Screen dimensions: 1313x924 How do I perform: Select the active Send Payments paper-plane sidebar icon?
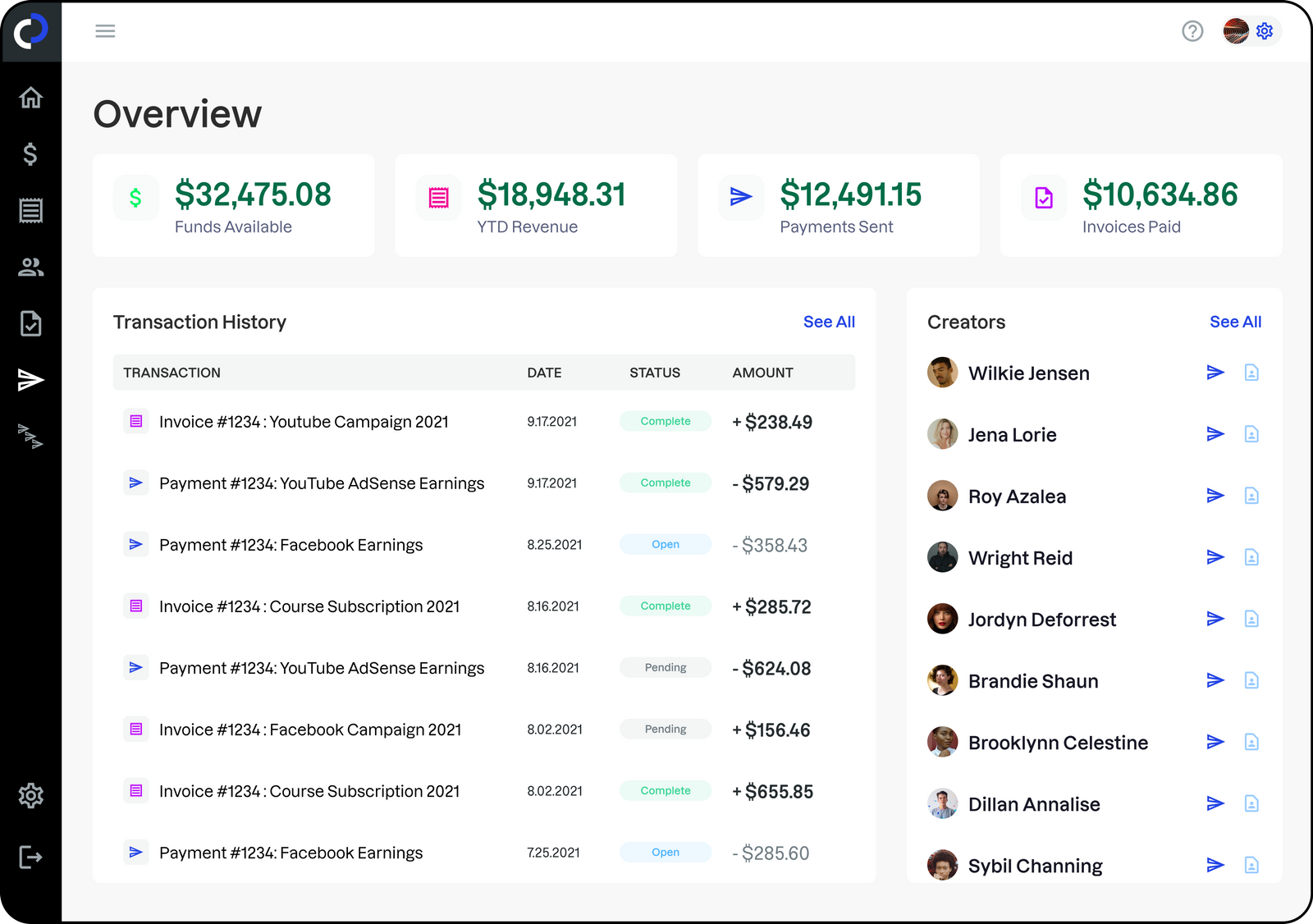point(31,379)
